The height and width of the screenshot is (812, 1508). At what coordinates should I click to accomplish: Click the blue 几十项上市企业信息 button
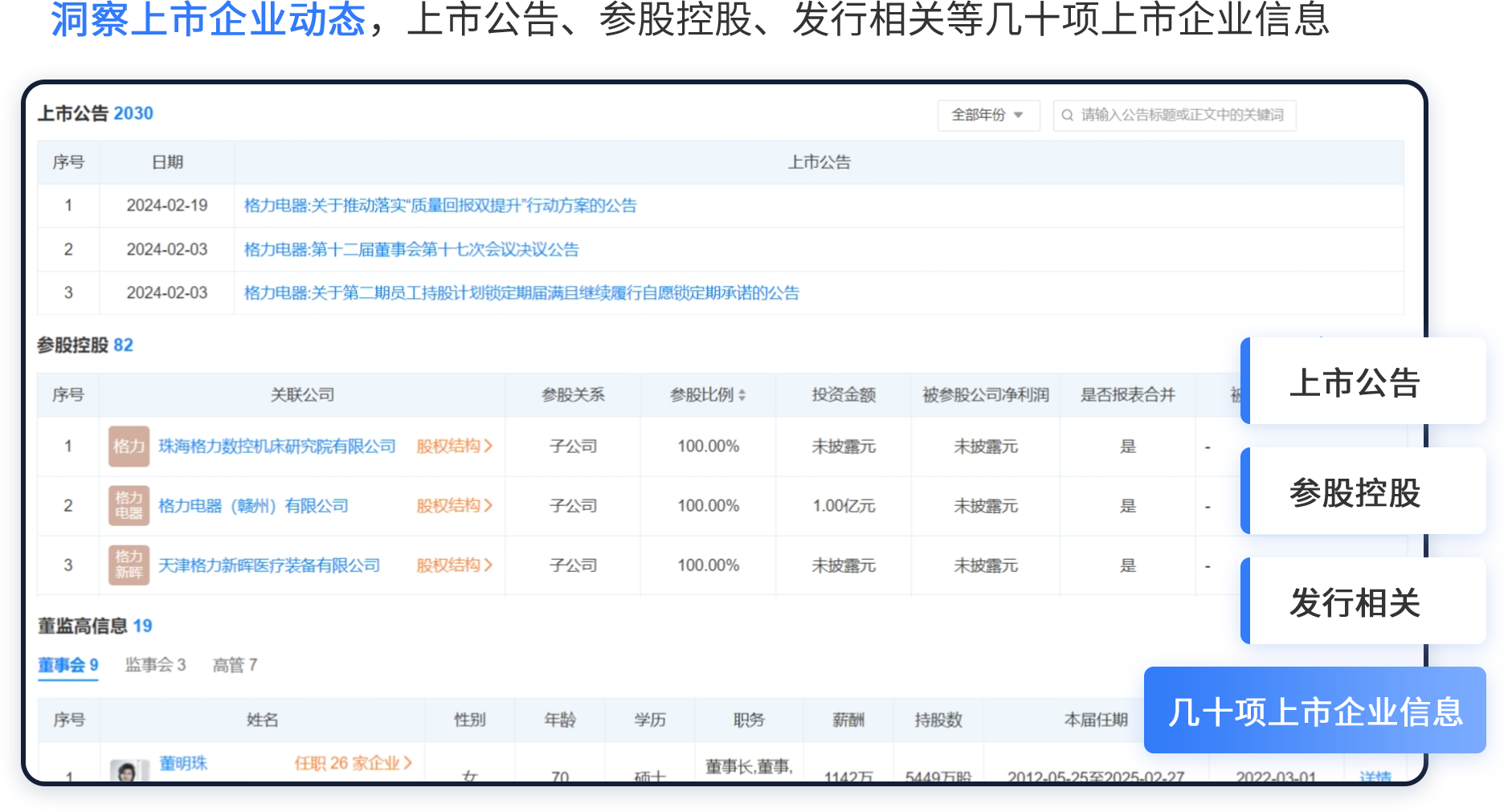(x=1314, y=711)
